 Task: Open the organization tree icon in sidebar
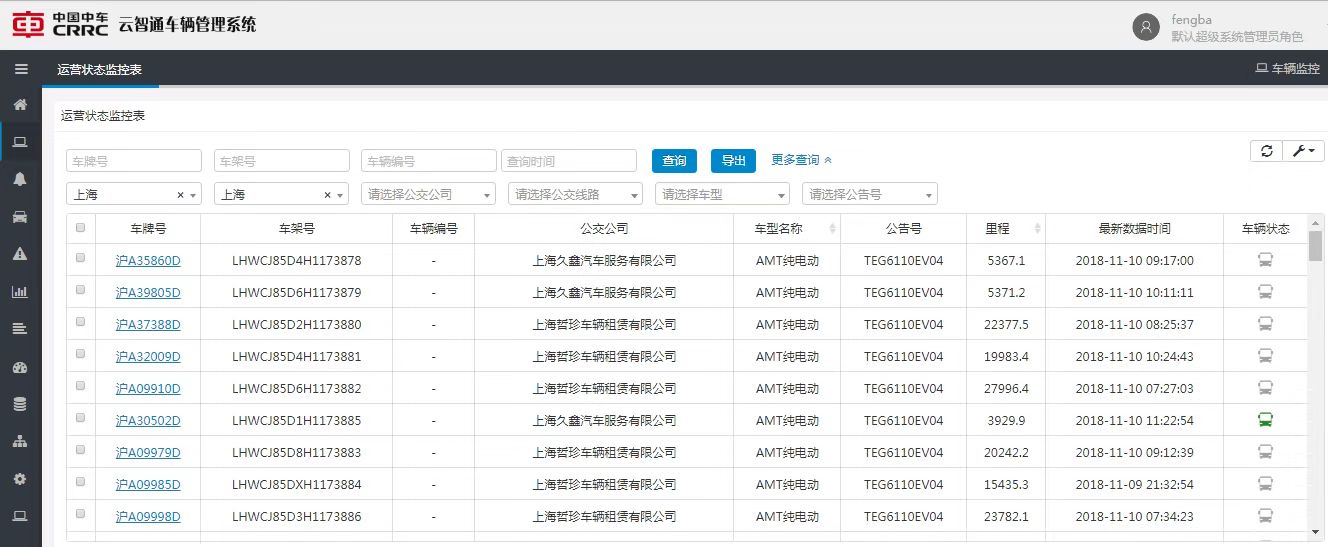(x=20, y=441)
